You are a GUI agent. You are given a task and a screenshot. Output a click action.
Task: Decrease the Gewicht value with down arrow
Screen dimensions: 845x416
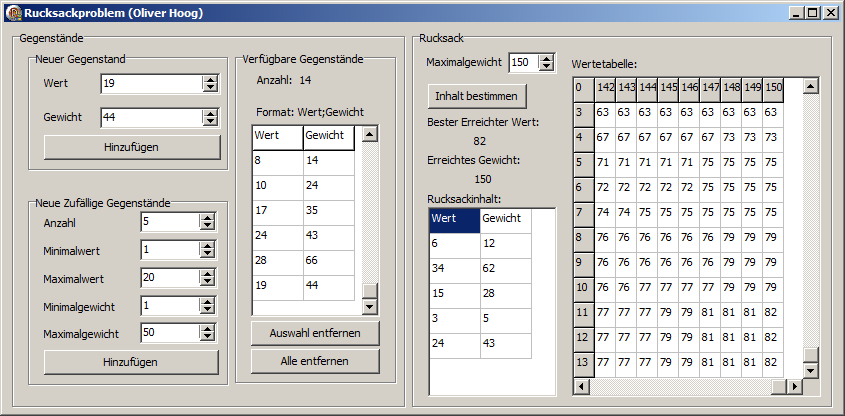point(209,122)
